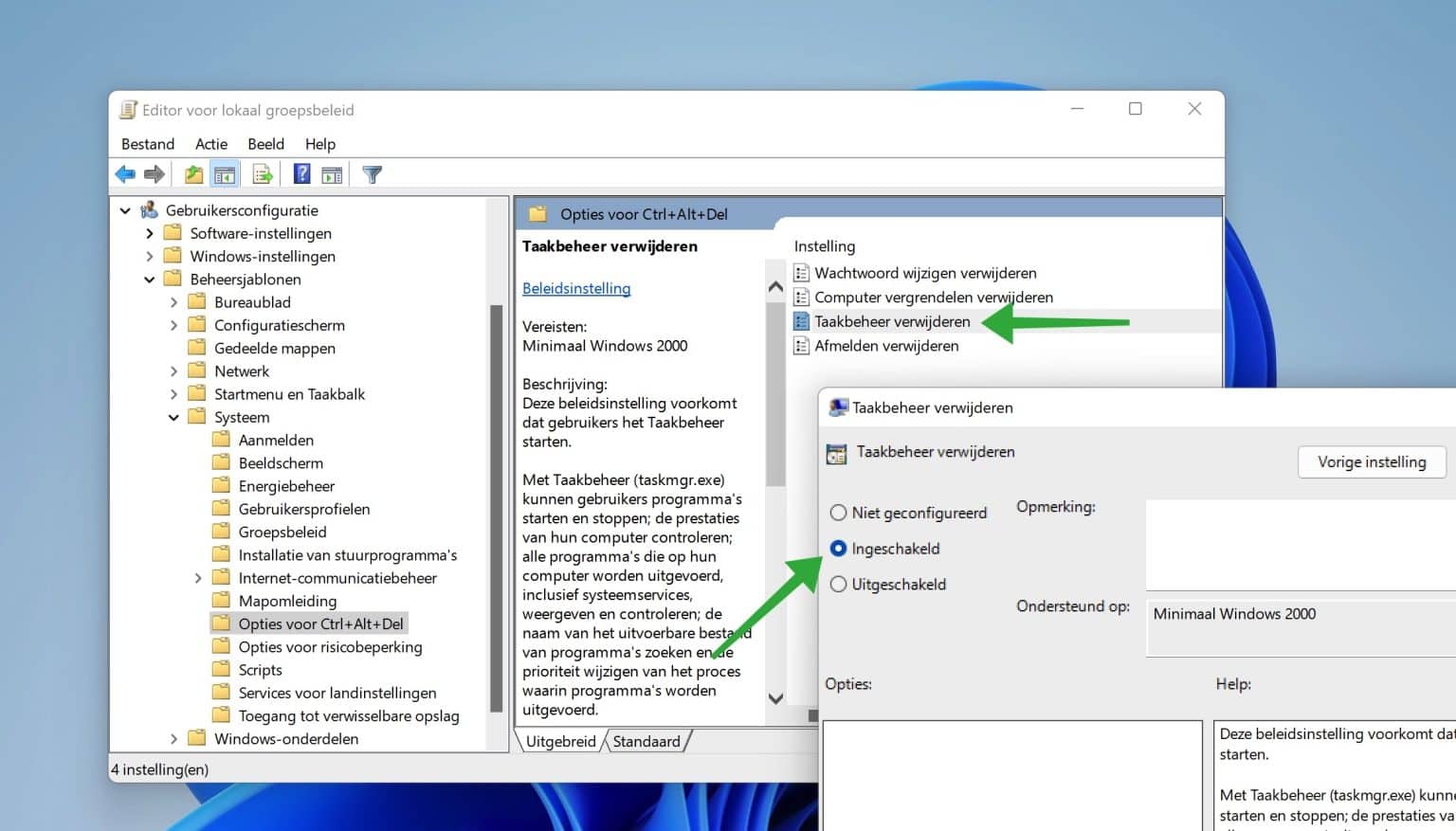Expand the Netwerk tree node
The image size is (1456, 831).
coord(173,370)
